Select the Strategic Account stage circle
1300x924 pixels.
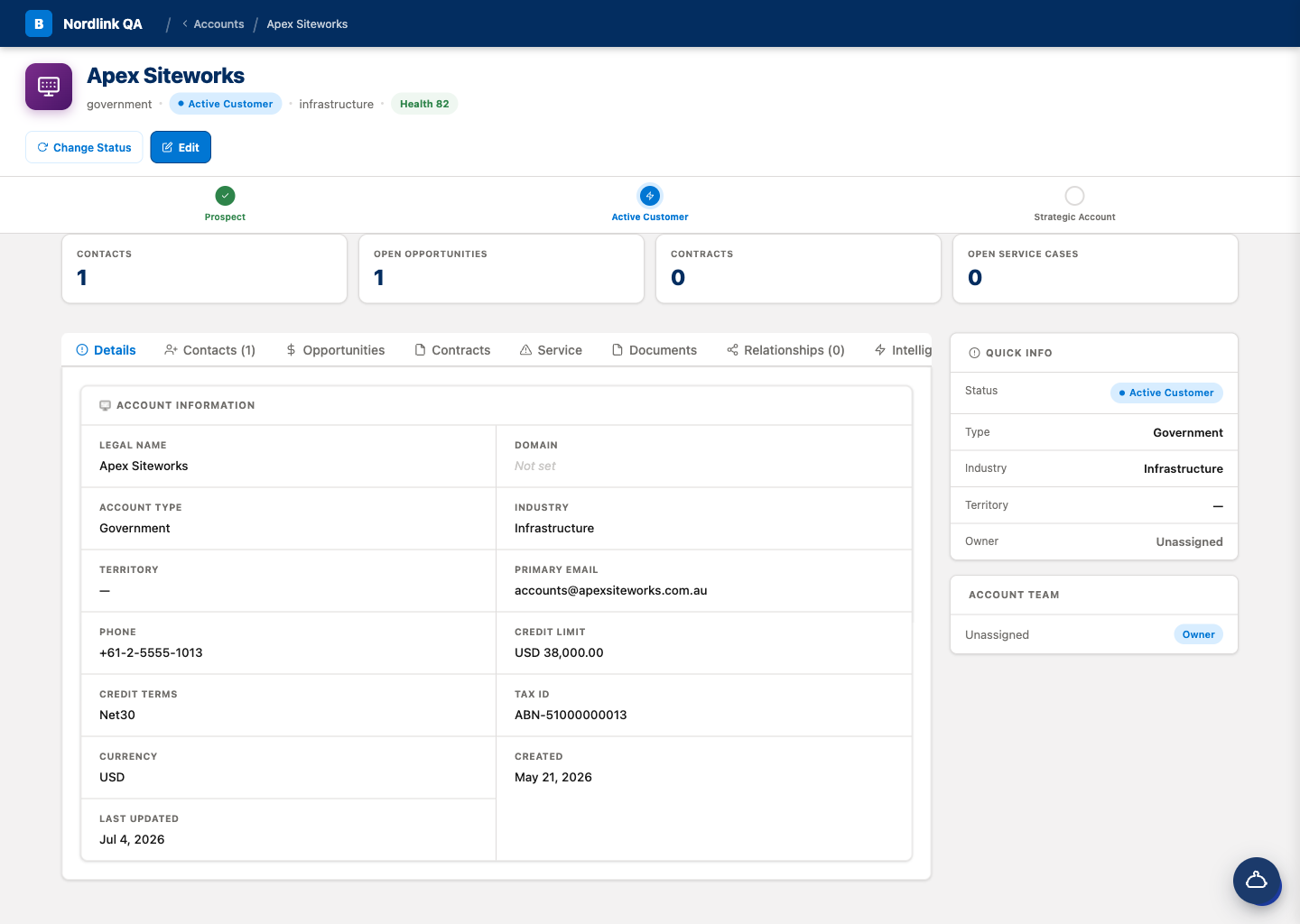(x=1074, y=196)
